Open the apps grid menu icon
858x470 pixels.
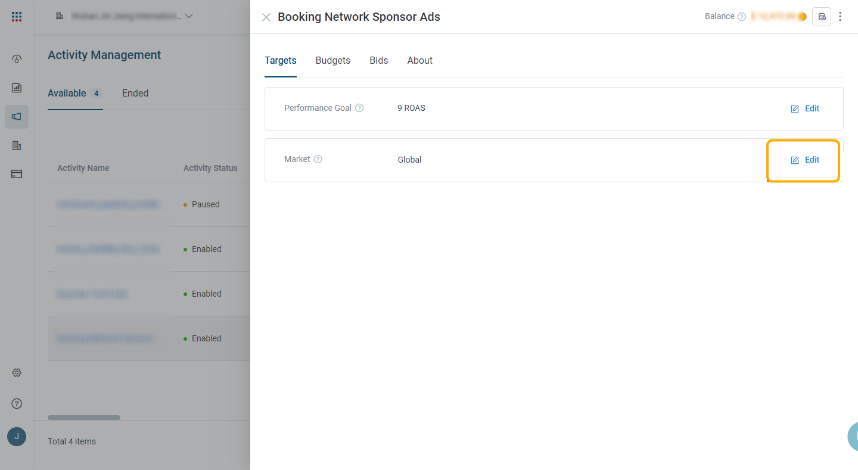(x=16, y=16)
